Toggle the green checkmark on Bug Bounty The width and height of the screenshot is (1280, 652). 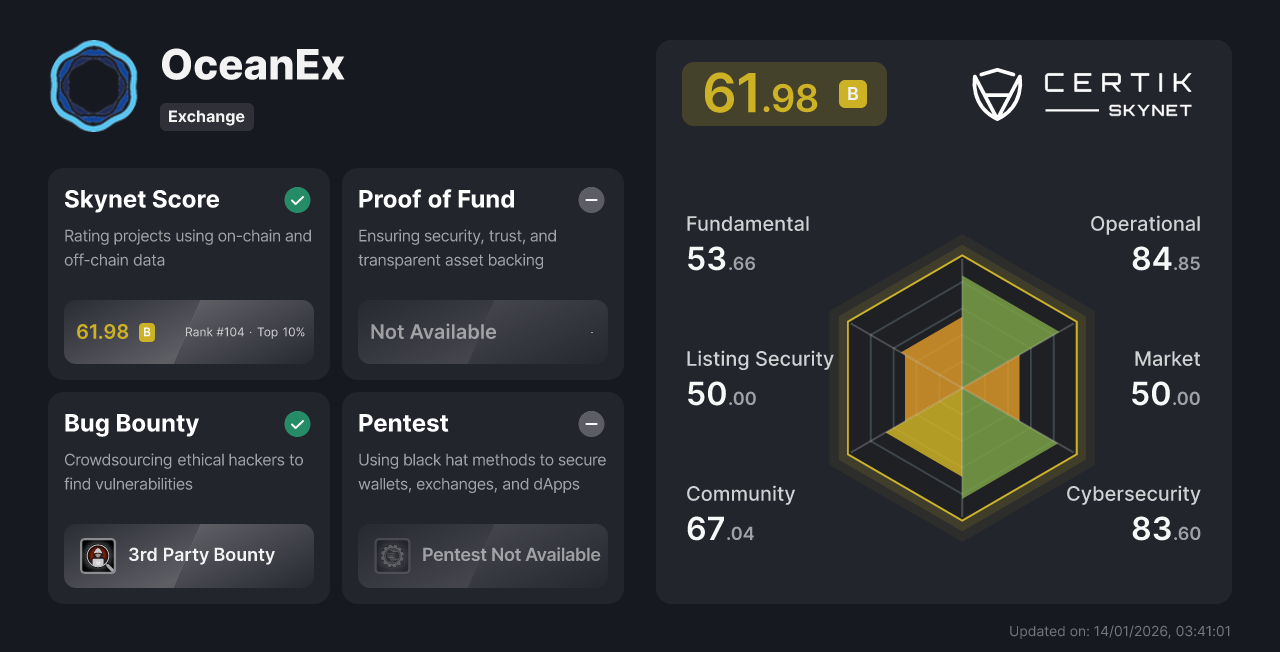pyautogui.click(x=297, y=424)
